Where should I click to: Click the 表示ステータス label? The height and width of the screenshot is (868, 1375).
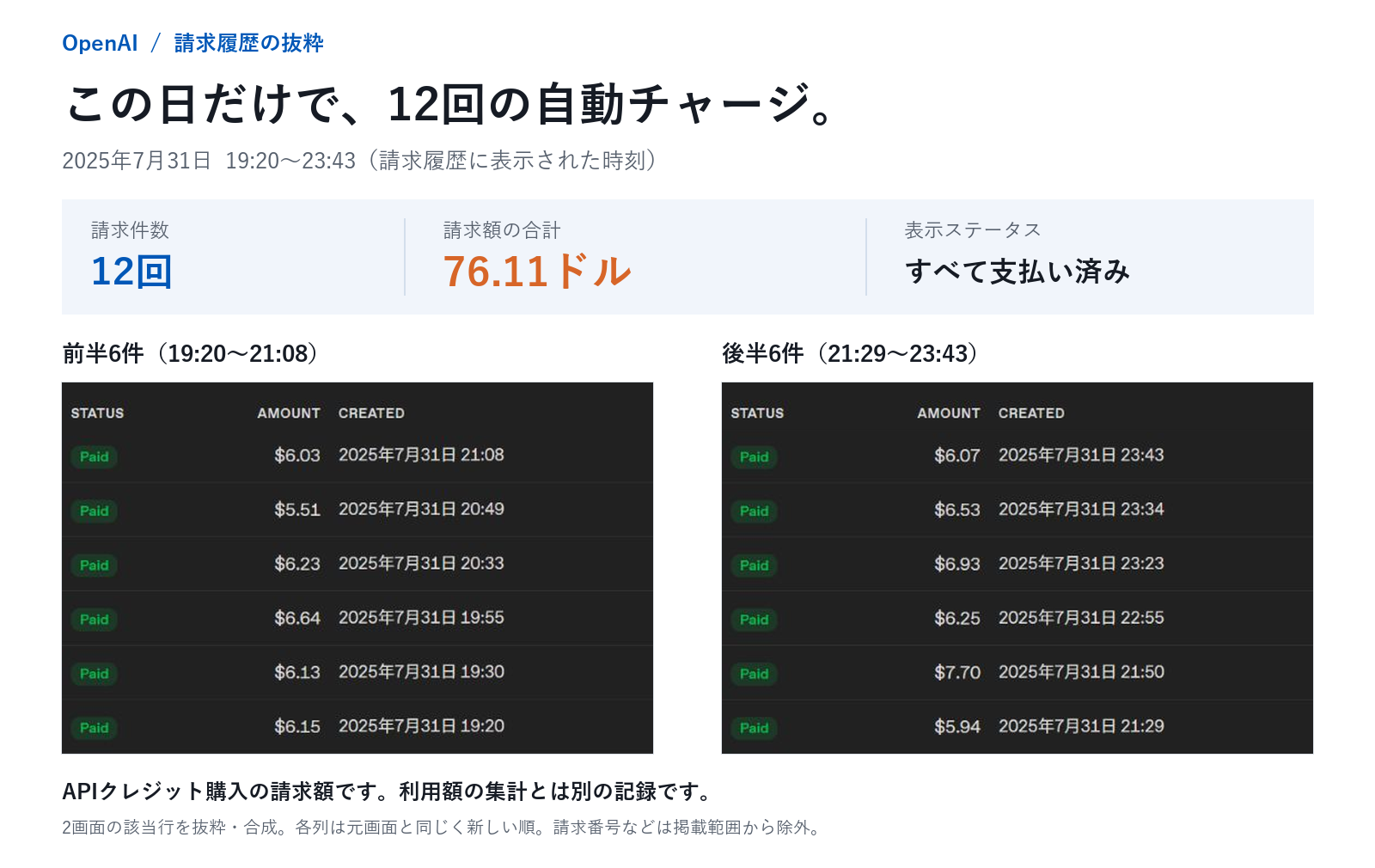coord(972,230)
